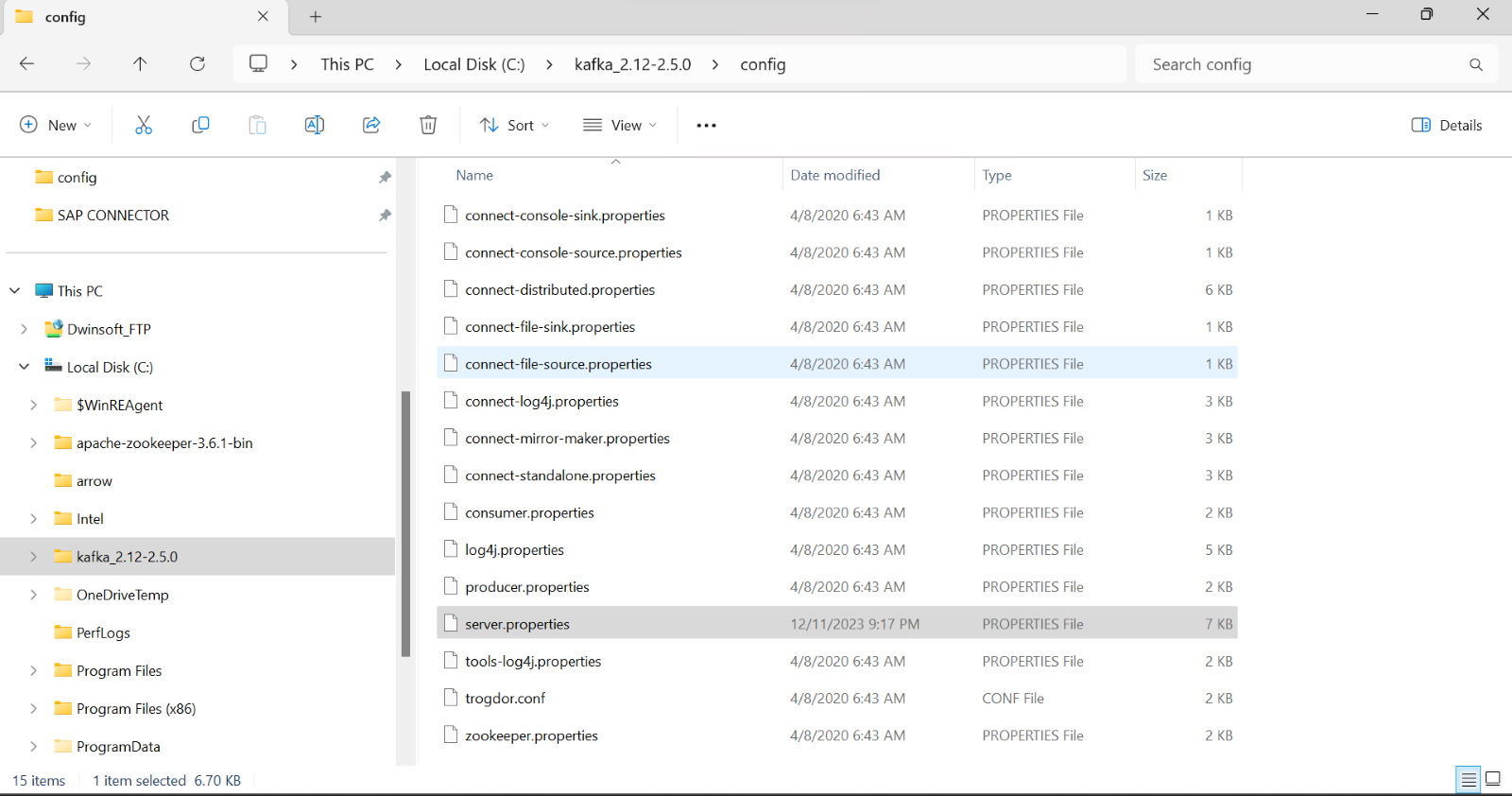Select the zookeeper.properties file
Screen dimensions: 1512x796
tap(531, 735)
